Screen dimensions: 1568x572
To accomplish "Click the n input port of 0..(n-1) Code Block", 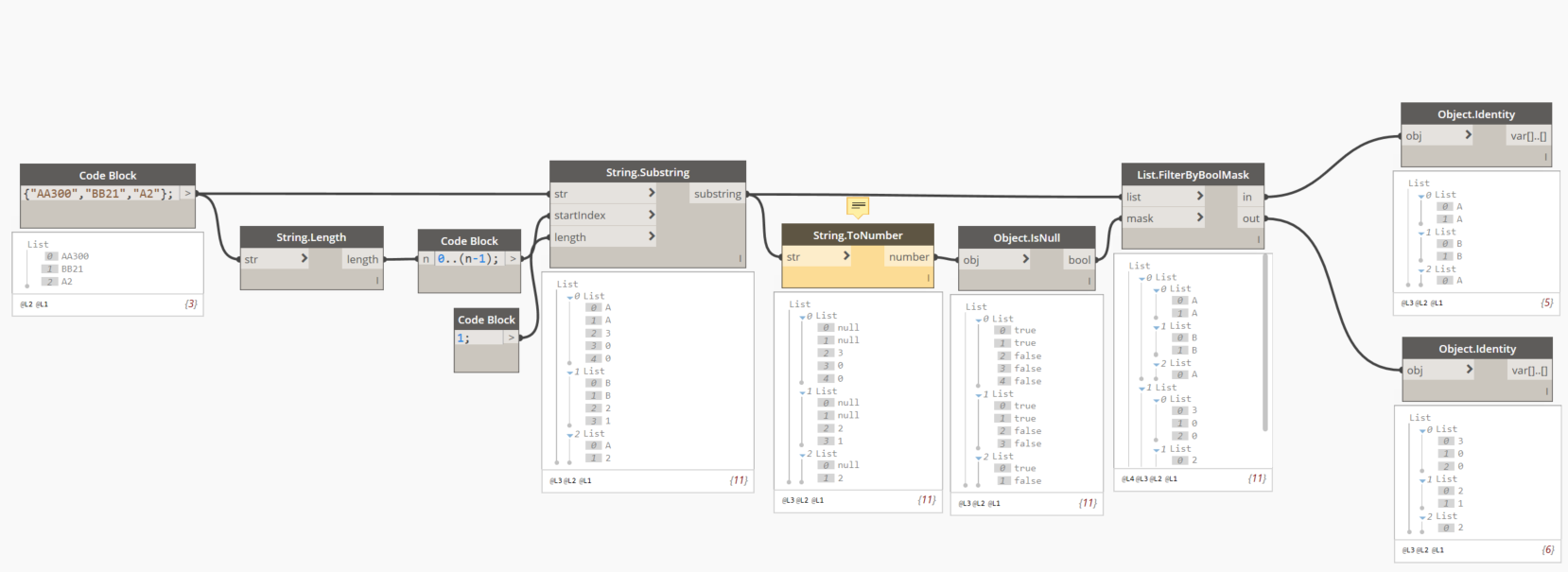I will click(426, 258).
